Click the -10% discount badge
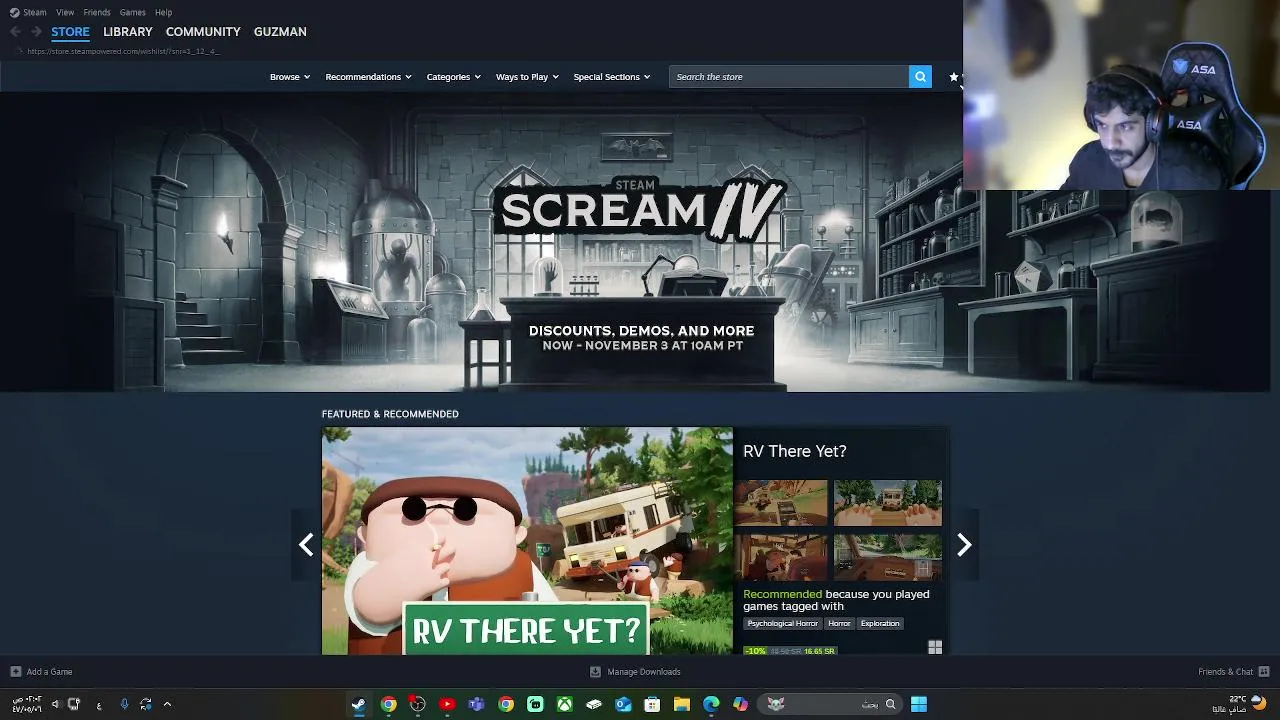This screenshot has height=720, width=1280. tap(755, 651)
